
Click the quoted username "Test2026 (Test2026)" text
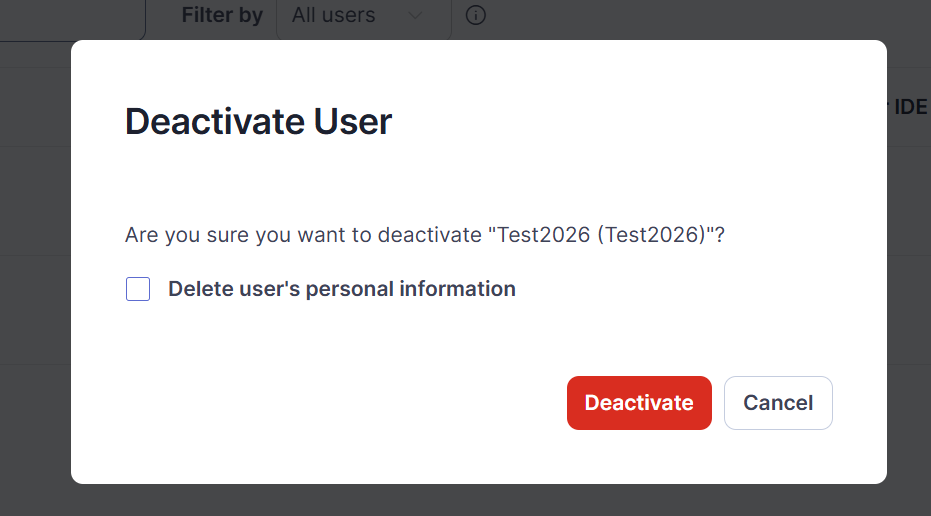tap(601, 235)
